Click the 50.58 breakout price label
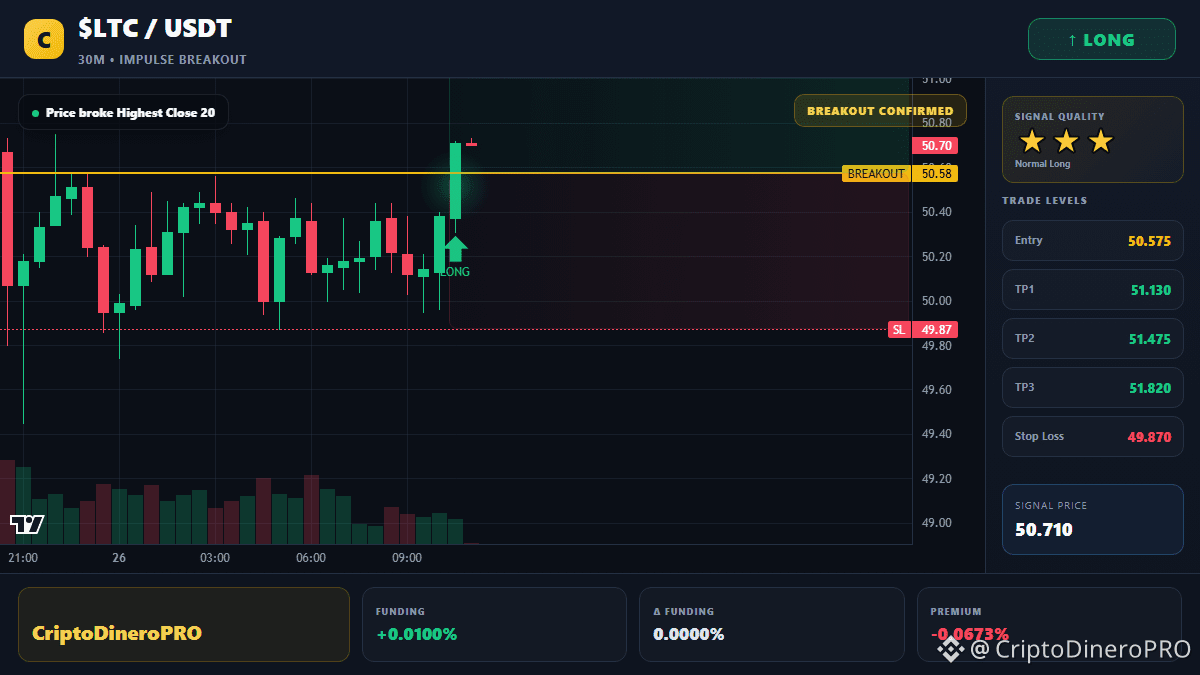Image resolution: width=1200 pixels, height=675 pixels. [x=935, y=174]
